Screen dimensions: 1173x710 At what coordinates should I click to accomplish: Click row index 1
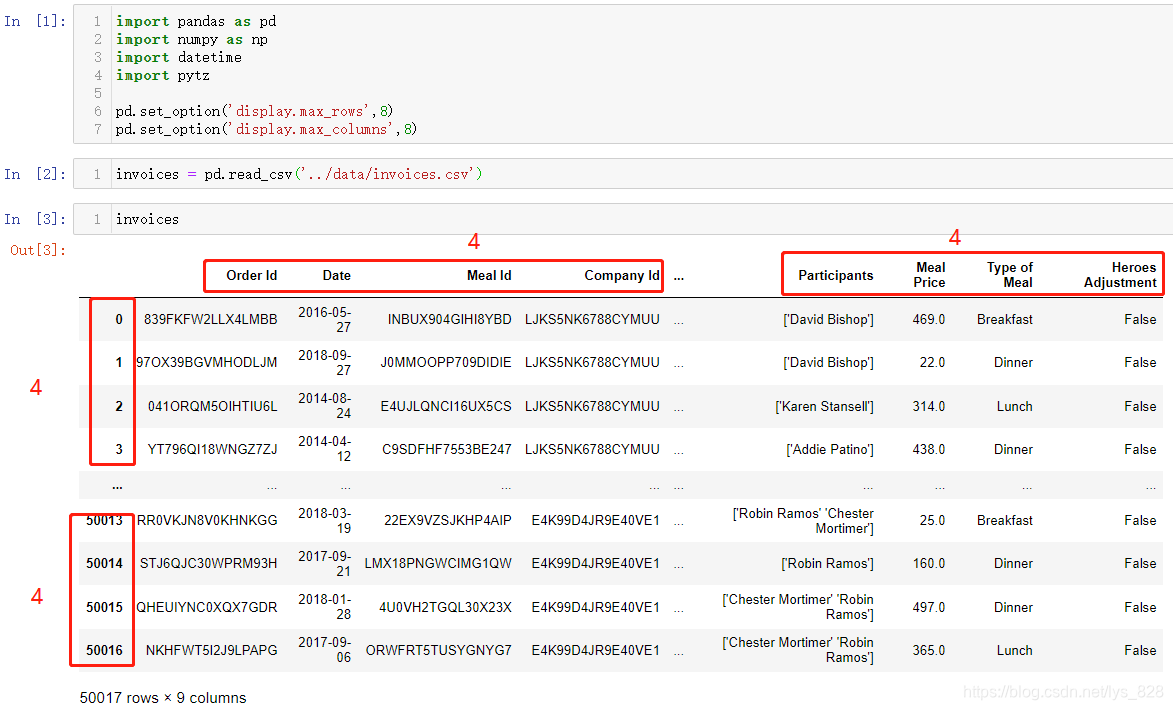pos(118,363)
